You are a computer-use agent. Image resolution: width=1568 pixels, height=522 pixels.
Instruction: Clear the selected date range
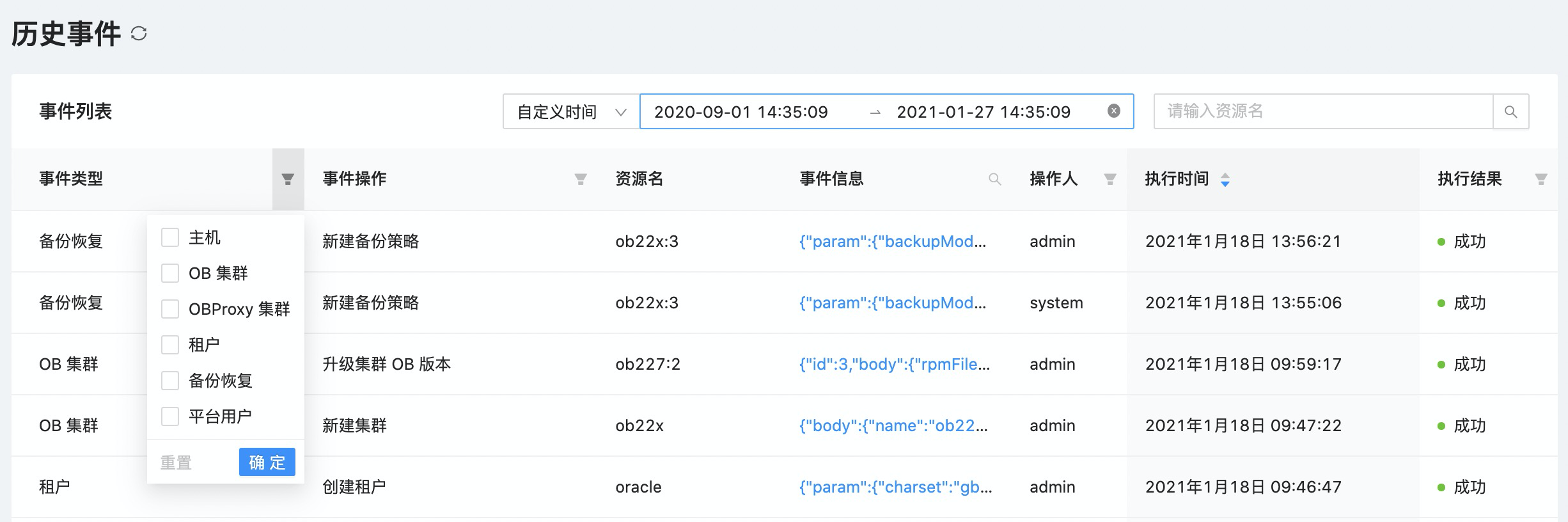(1114, 111)
